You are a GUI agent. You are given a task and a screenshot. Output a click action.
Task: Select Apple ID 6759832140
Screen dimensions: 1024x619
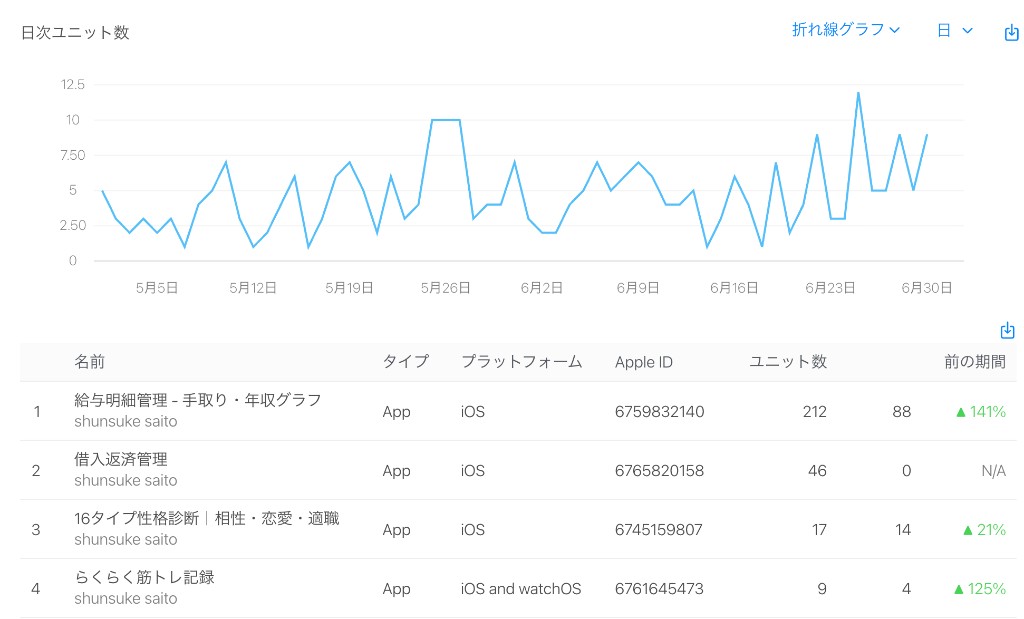point(659,411)
